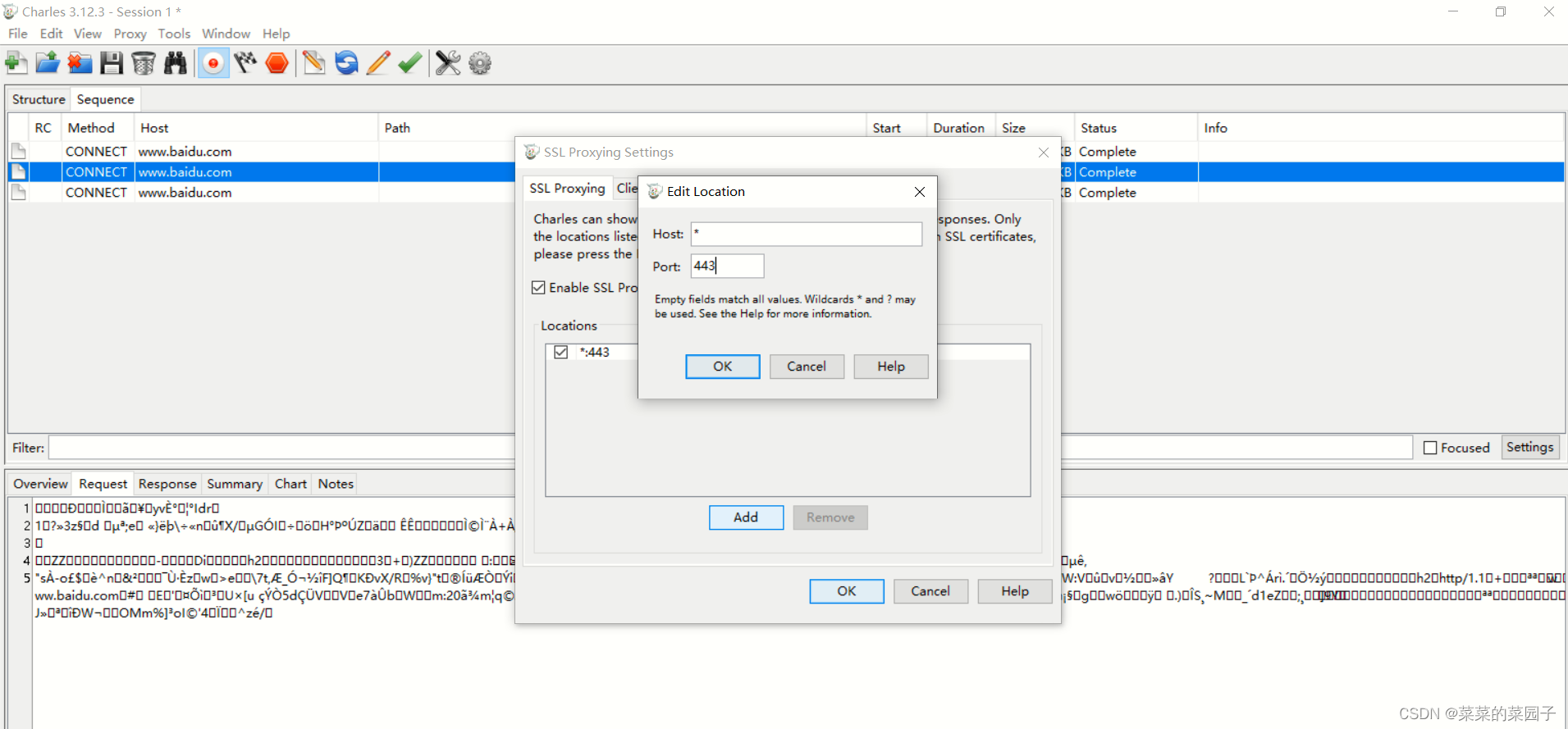
Task: Open Tools with wrench and screwdriver icon
Action: click(x=448, y=63)
